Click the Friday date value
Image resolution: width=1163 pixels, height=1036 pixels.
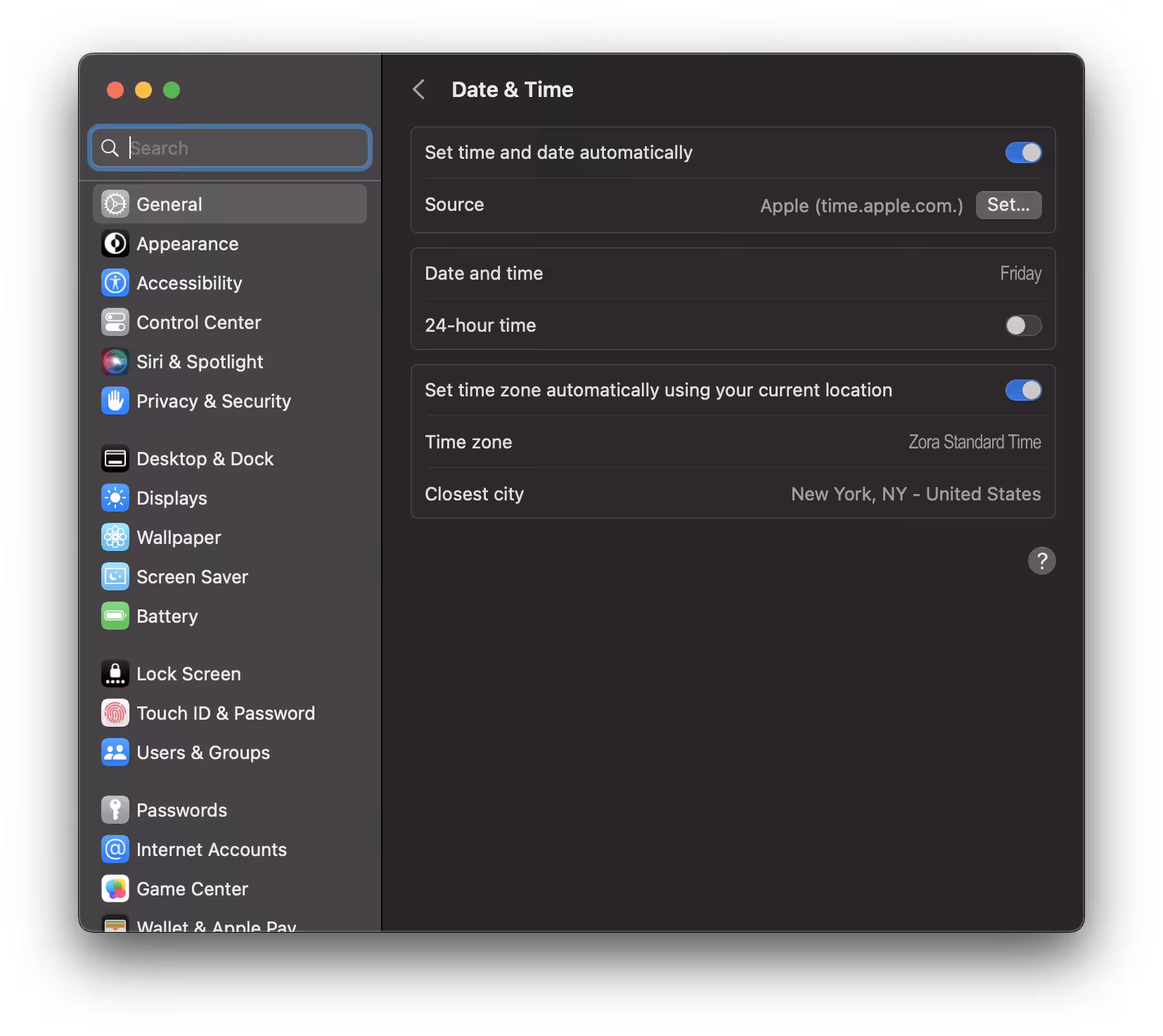[x=1020, y=273]
